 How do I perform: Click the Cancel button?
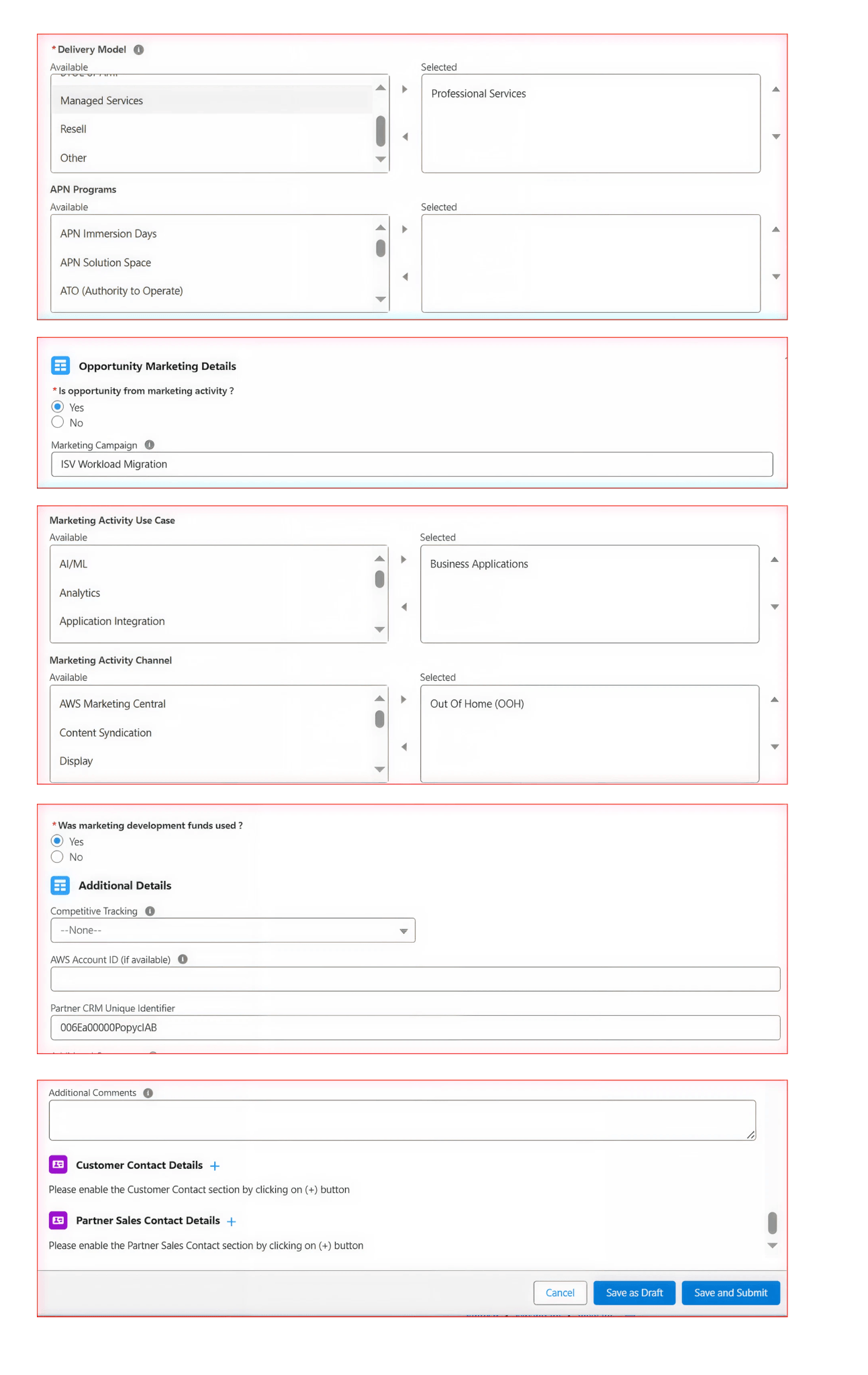(x=560, y=1292)
